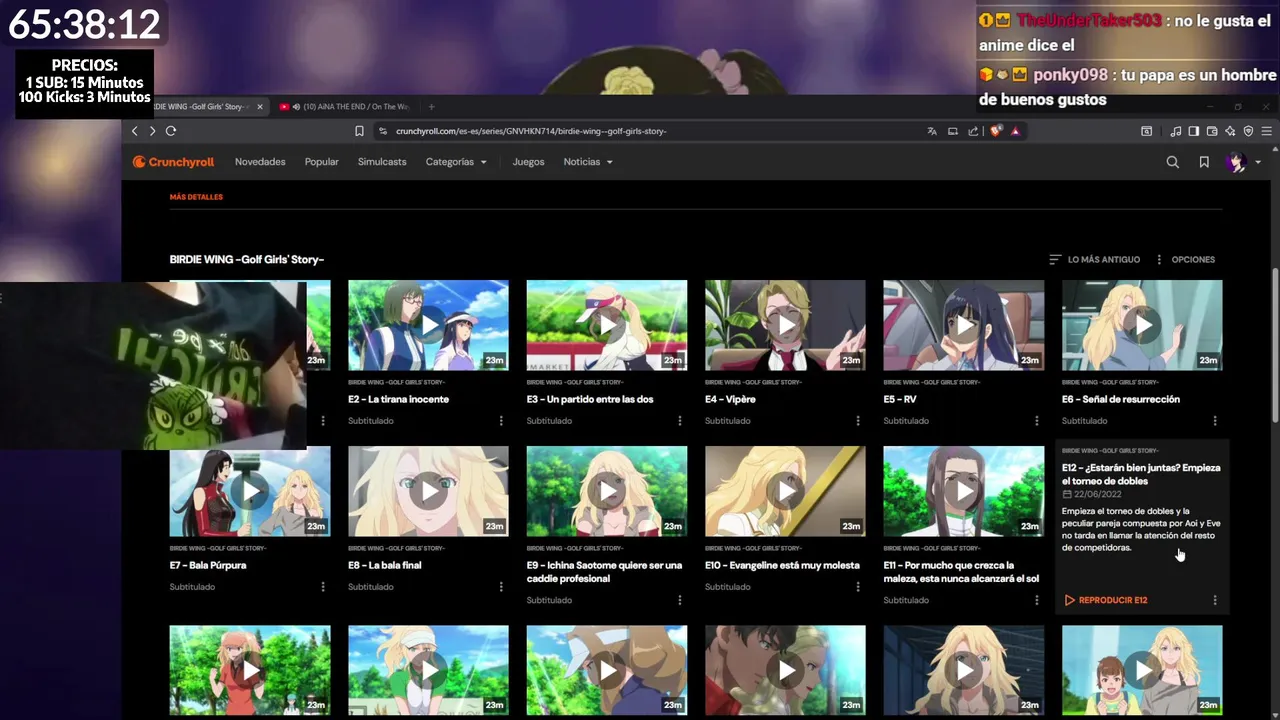Open the translate page icon in the address bar
Screen dimensions: 1280x720
(932, 131)
